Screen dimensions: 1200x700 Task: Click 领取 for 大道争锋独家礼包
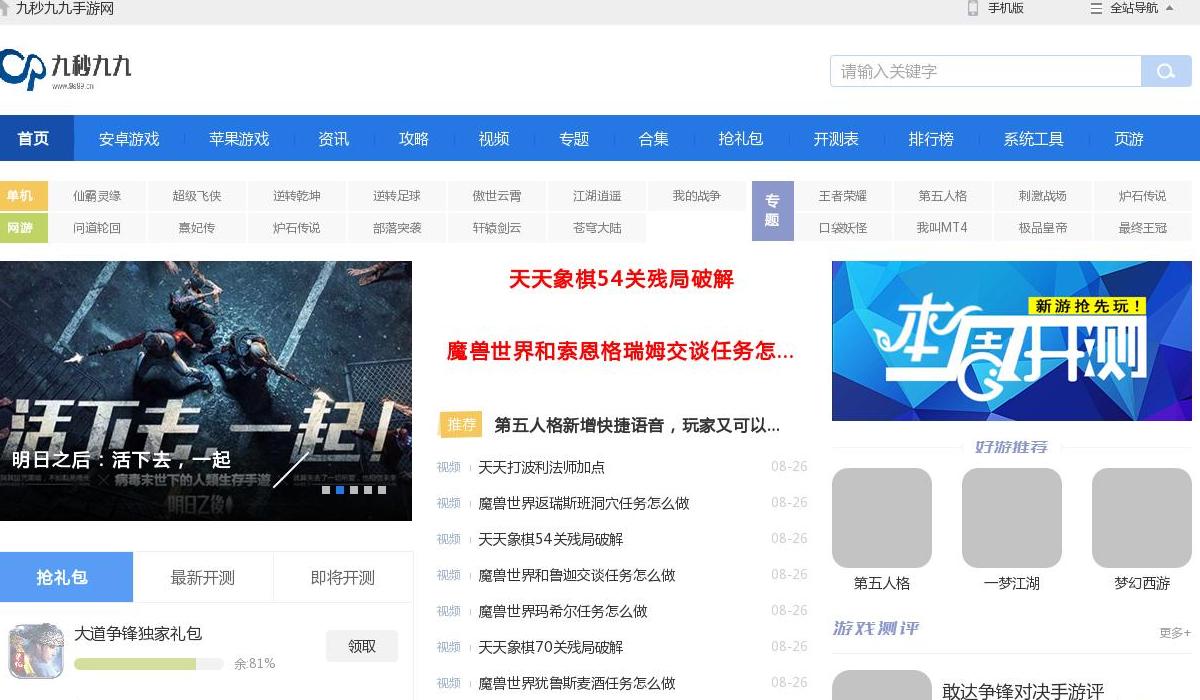point(362,646)
